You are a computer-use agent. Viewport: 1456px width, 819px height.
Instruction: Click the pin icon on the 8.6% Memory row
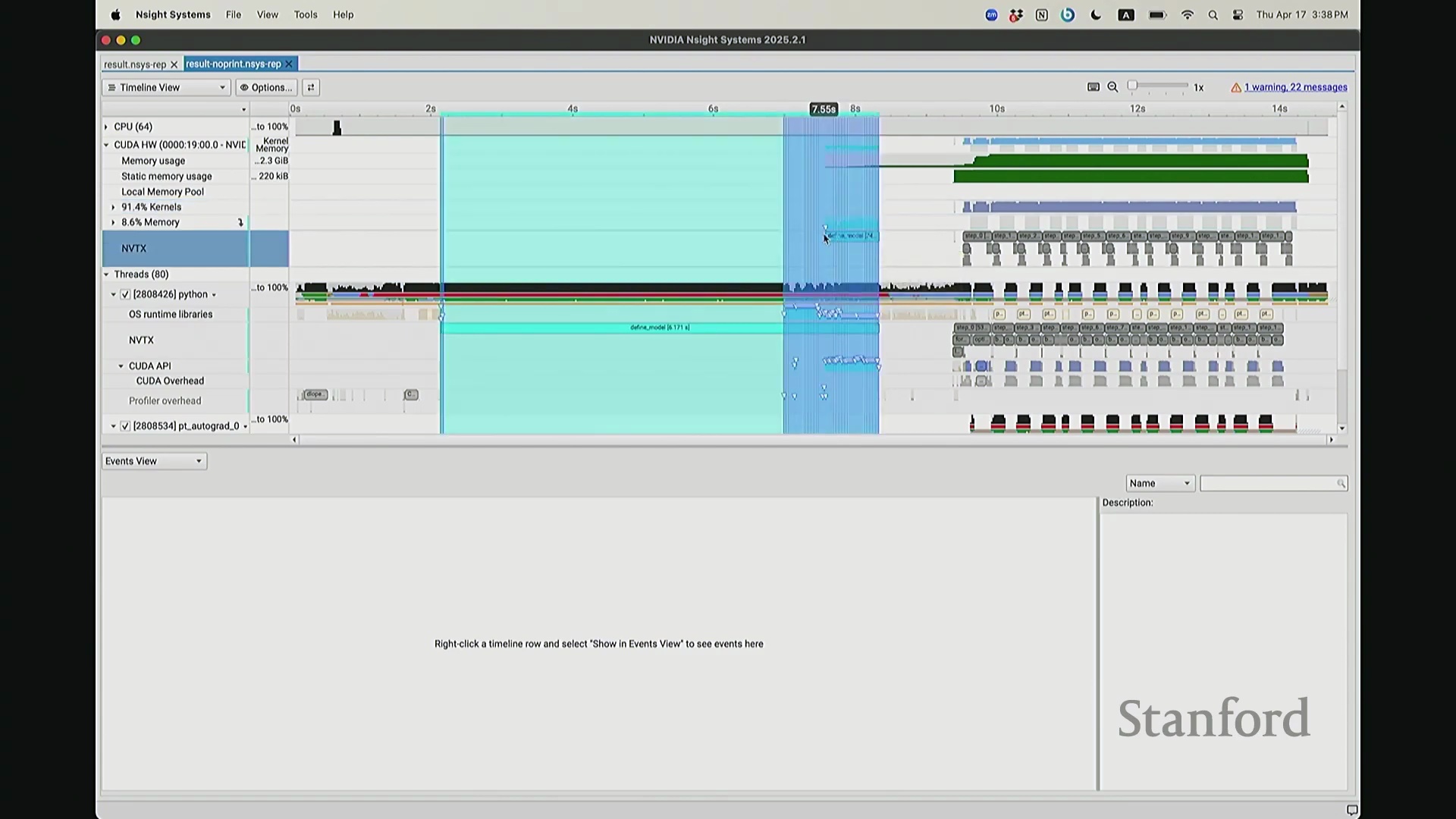click(240, 222)
